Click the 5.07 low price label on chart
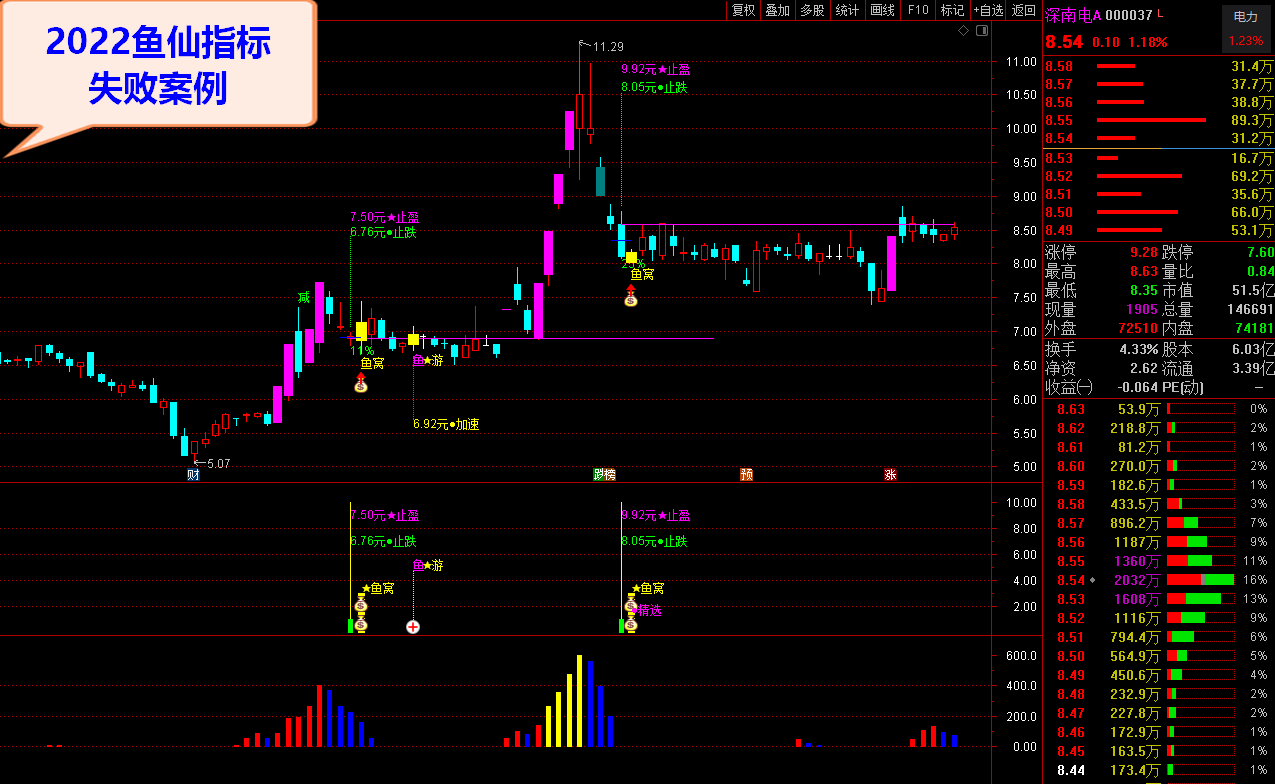The height and width of the screenshot is (784, 1275). click(x=220, y=464)
